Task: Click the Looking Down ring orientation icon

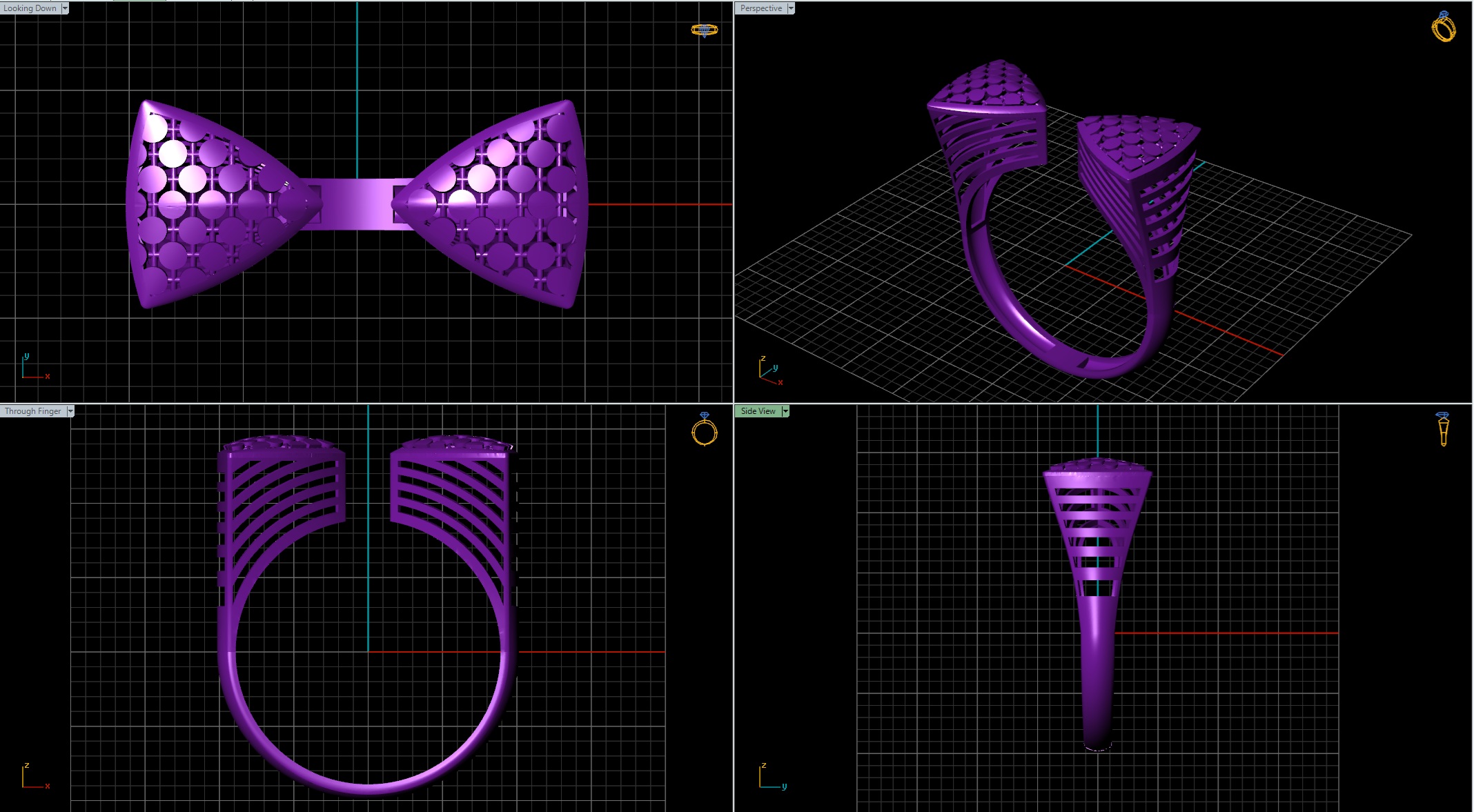Action: pos(704,30)
